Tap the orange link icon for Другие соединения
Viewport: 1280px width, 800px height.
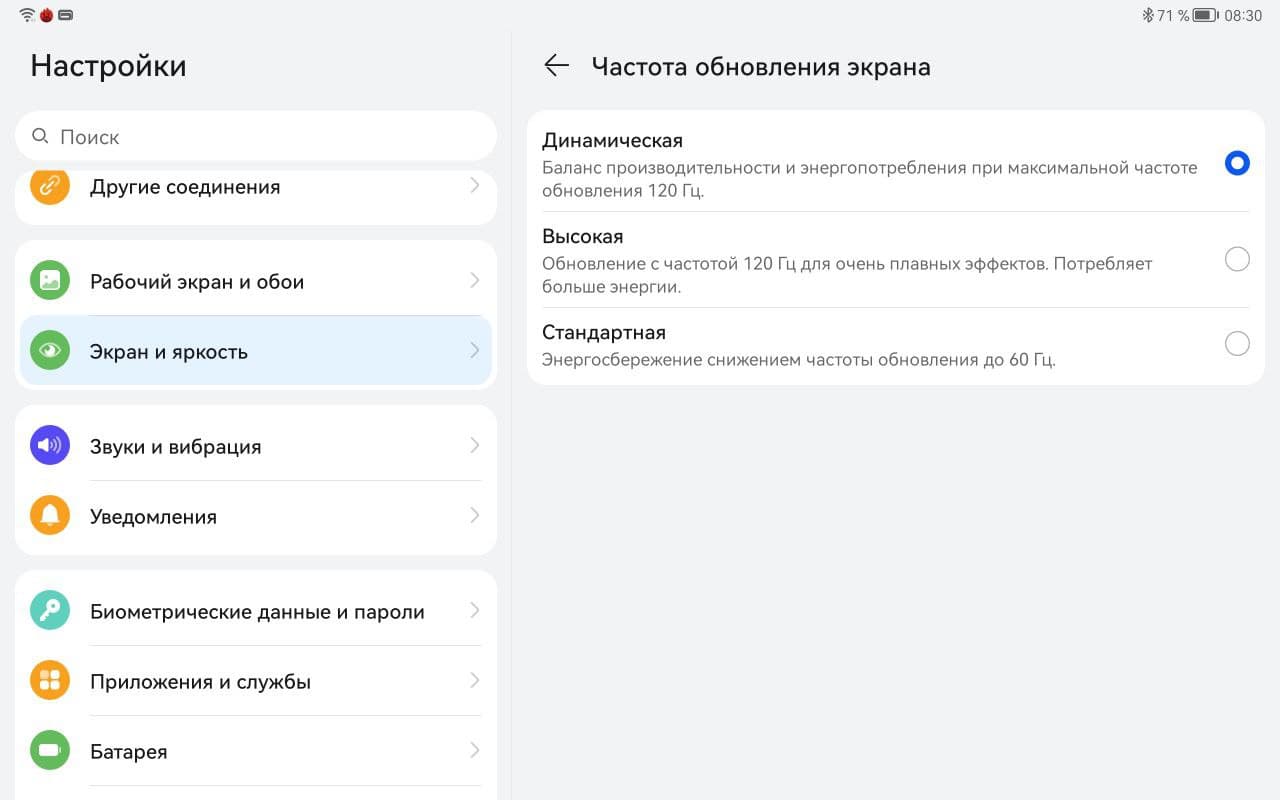[50, 186]
